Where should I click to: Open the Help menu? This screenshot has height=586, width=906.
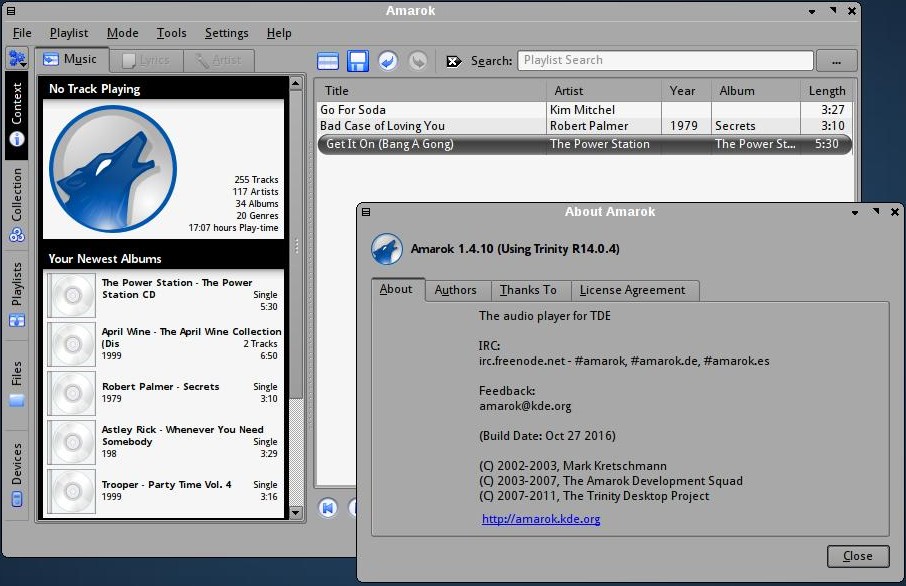click(279, 33)
